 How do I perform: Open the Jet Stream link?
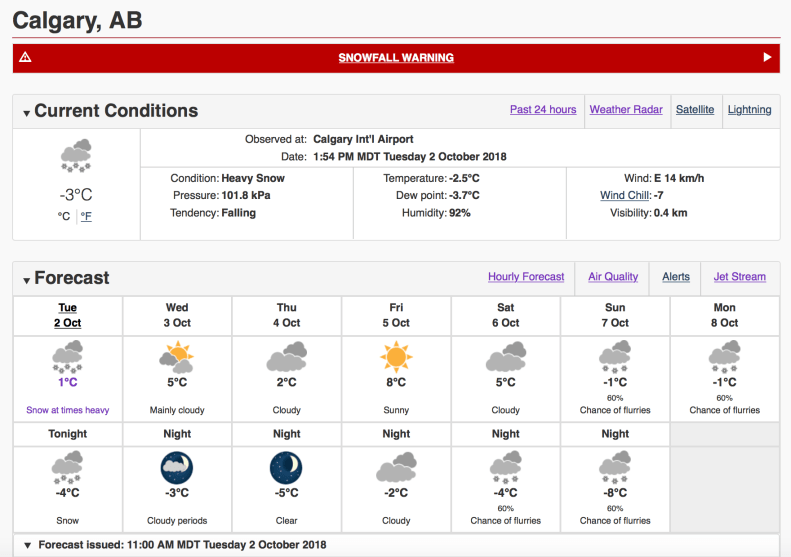click(x=740, y=277)
